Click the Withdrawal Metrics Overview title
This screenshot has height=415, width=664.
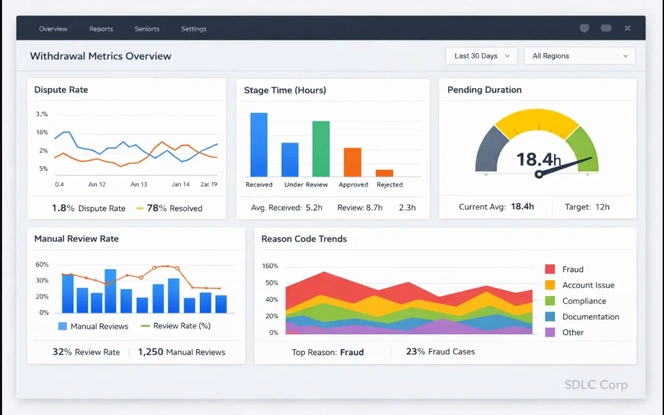100,56
